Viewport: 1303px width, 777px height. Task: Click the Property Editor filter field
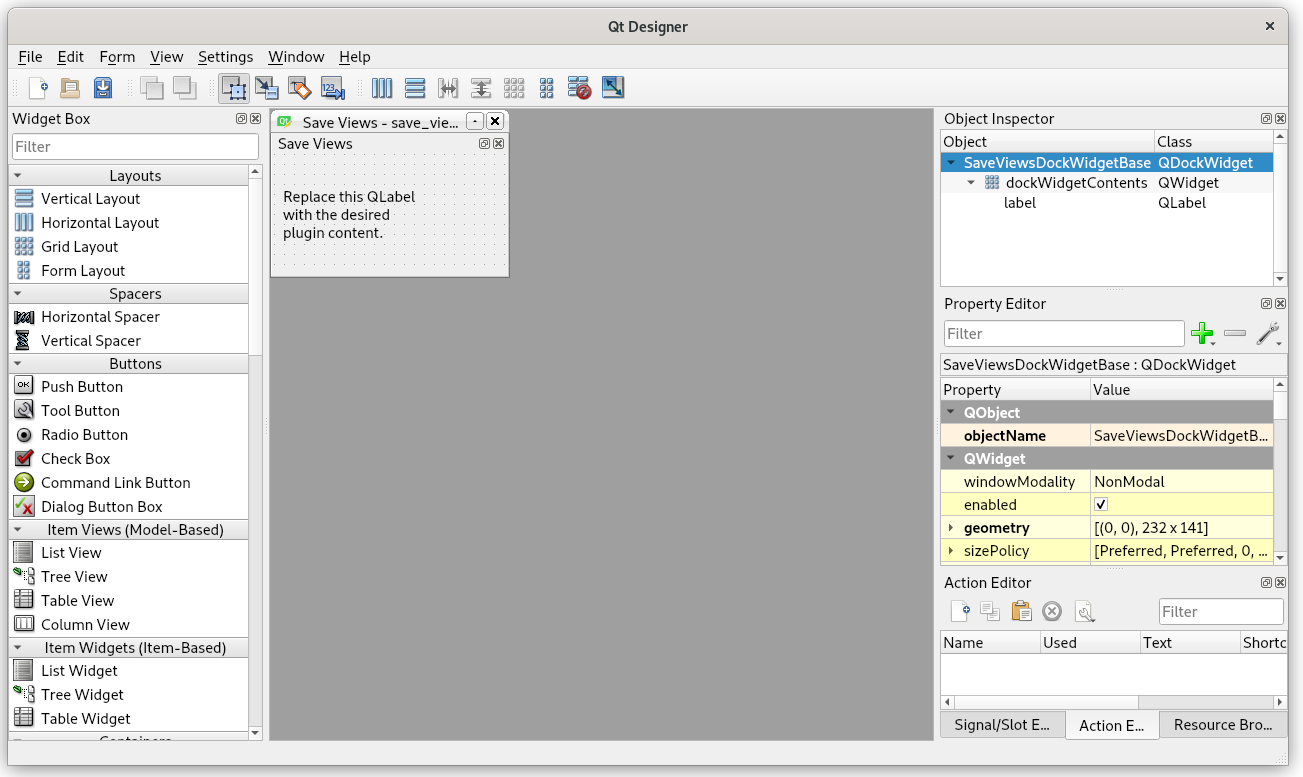click(1064, 334)
